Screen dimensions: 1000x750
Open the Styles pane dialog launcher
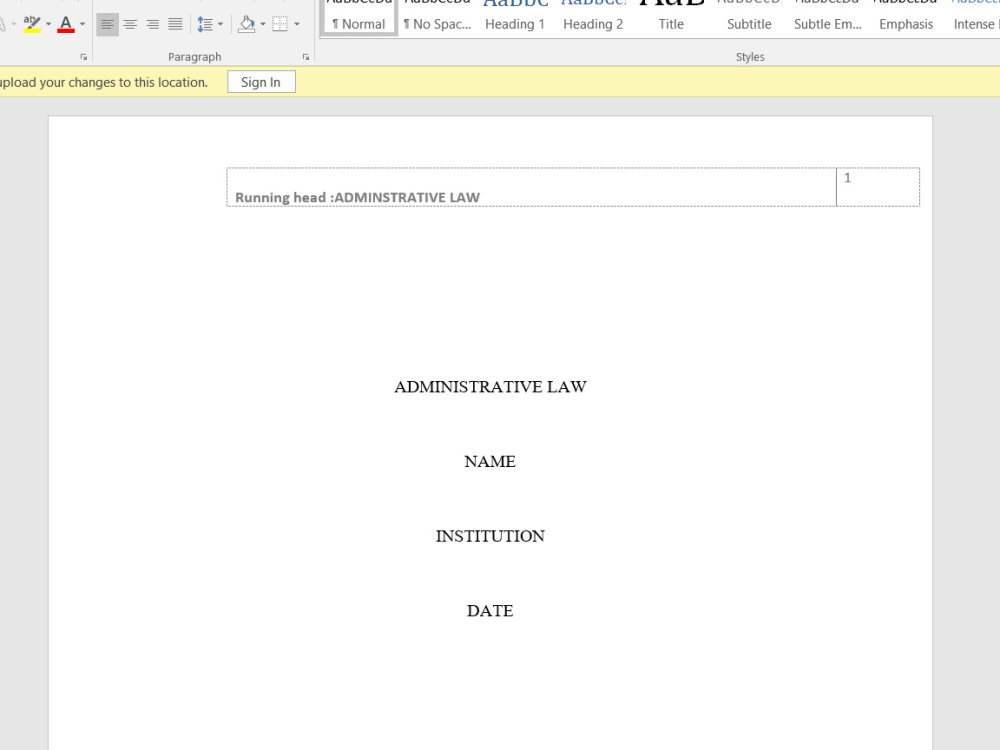tap(993, 57)
